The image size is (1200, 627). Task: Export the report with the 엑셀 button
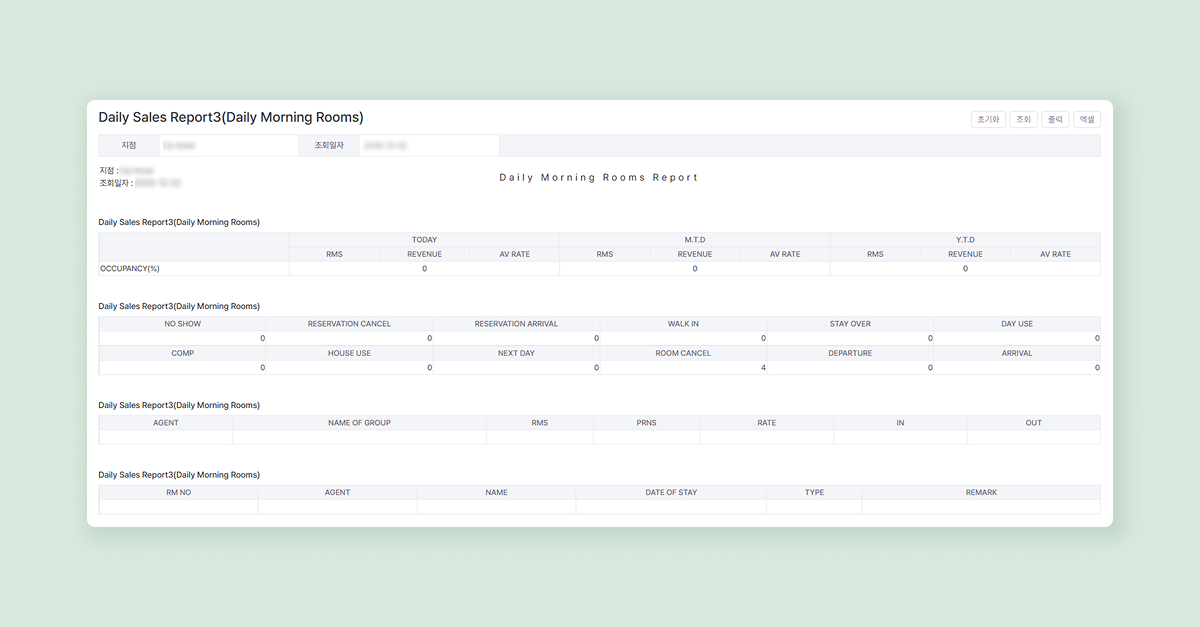[x=1086, y=119]
